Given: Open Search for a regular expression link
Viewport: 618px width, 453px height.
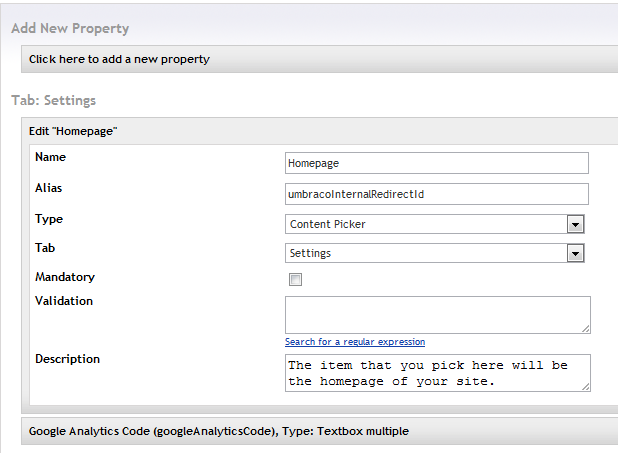Looking at the screenshot, I should point(355,342).
